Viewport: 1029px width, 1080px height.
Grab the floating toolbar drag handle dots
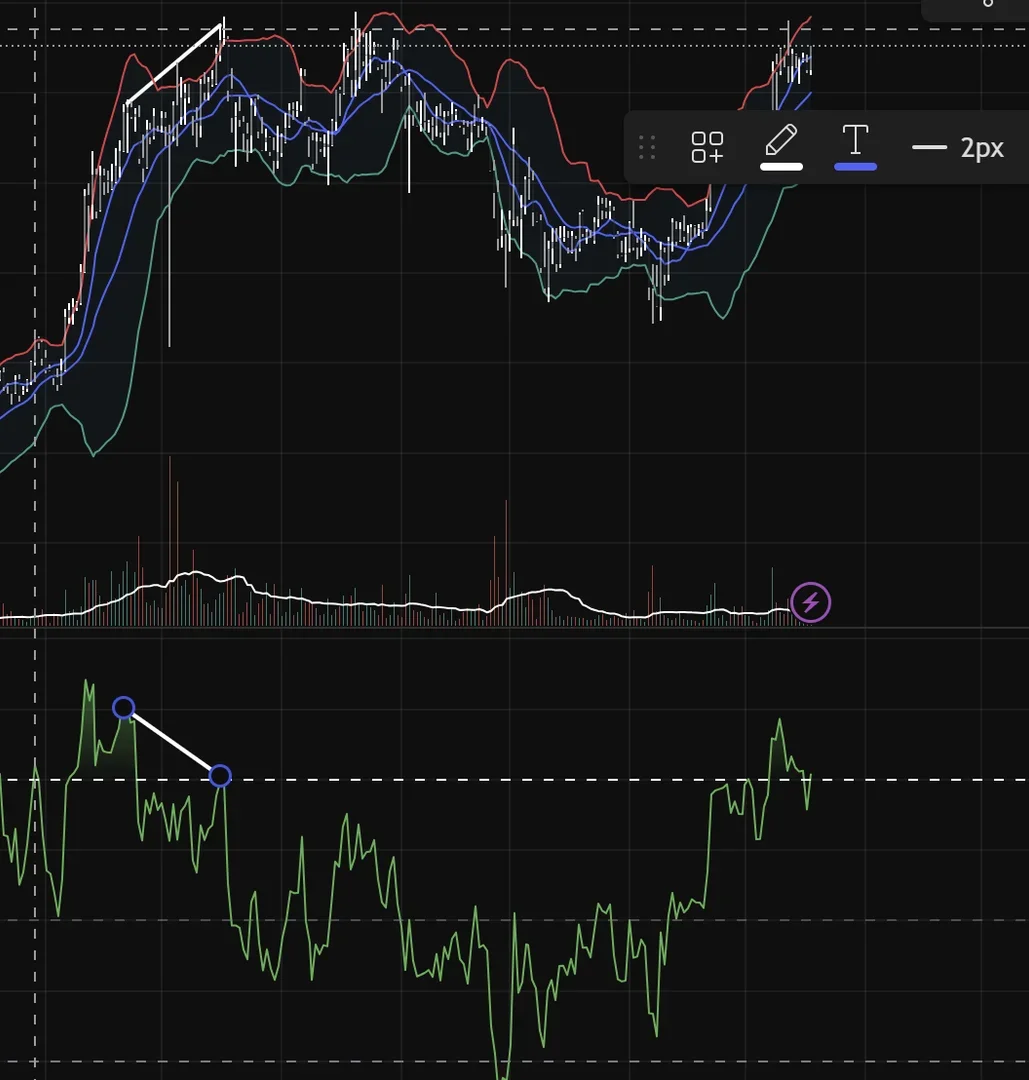coord(647,147)
